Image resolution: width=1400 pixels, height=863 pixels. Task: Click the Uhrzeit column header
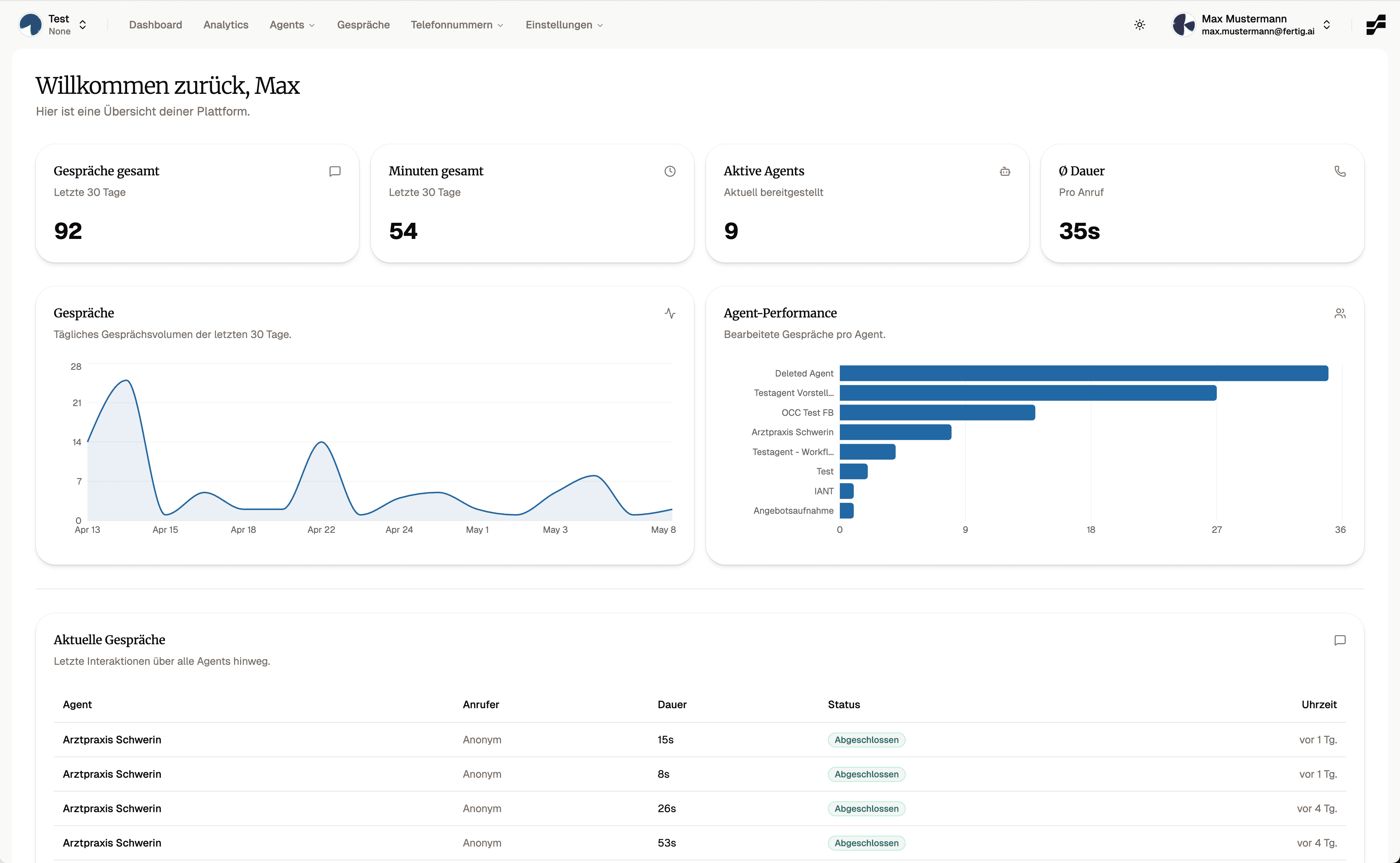pyautogui.click(x=1319, y=704)
